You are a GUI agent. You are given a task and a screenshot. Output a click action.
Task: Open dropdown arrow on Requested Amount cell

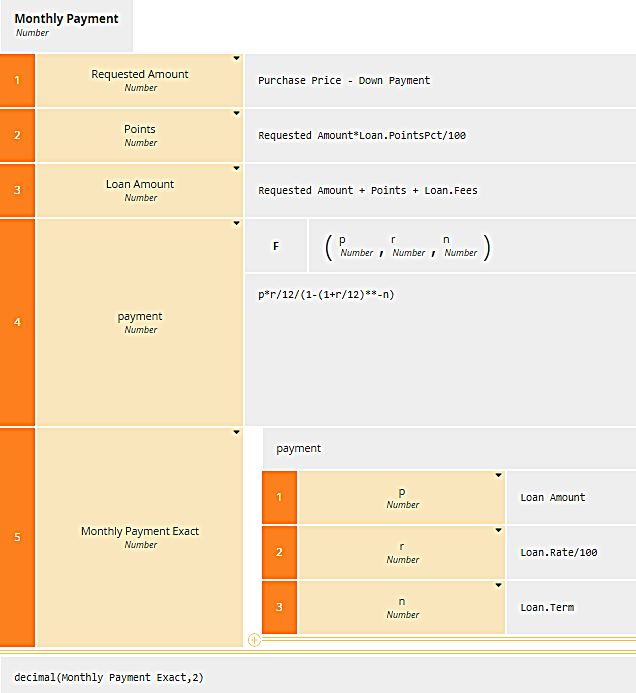236,59
